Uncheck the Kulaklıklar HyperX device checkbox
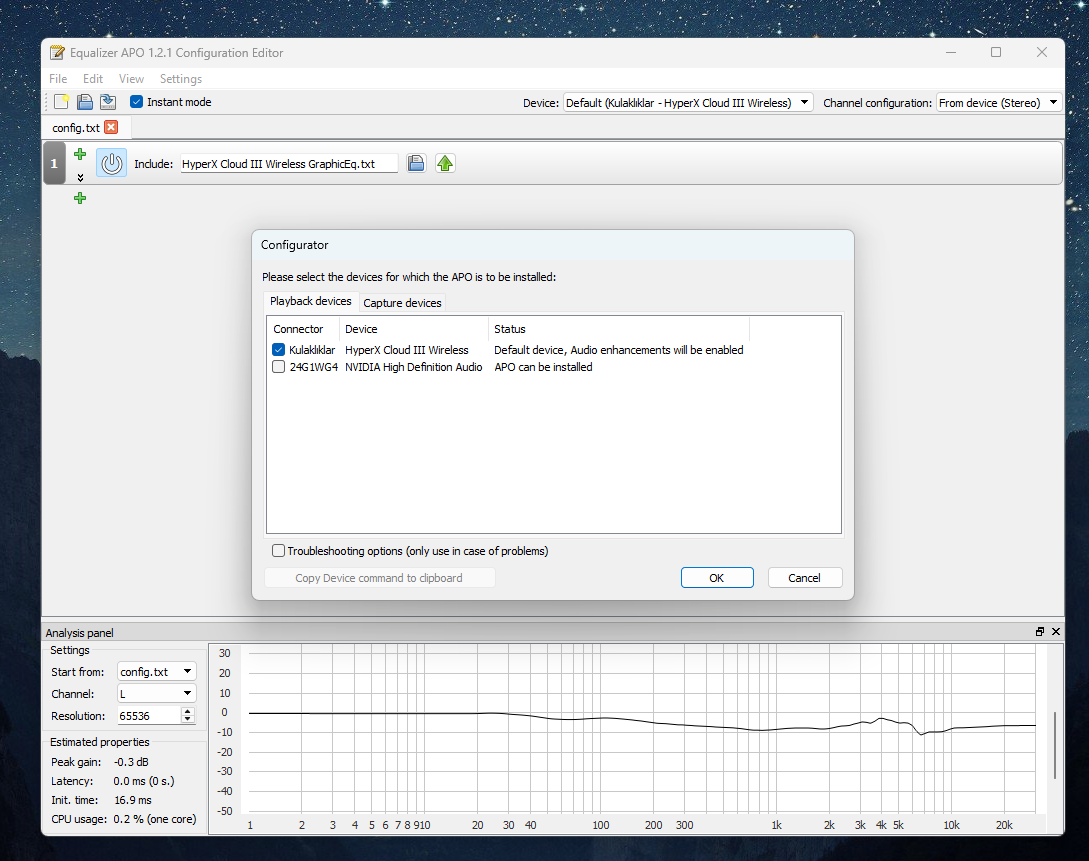This screenshot has width=1089, height=861. 279,349
